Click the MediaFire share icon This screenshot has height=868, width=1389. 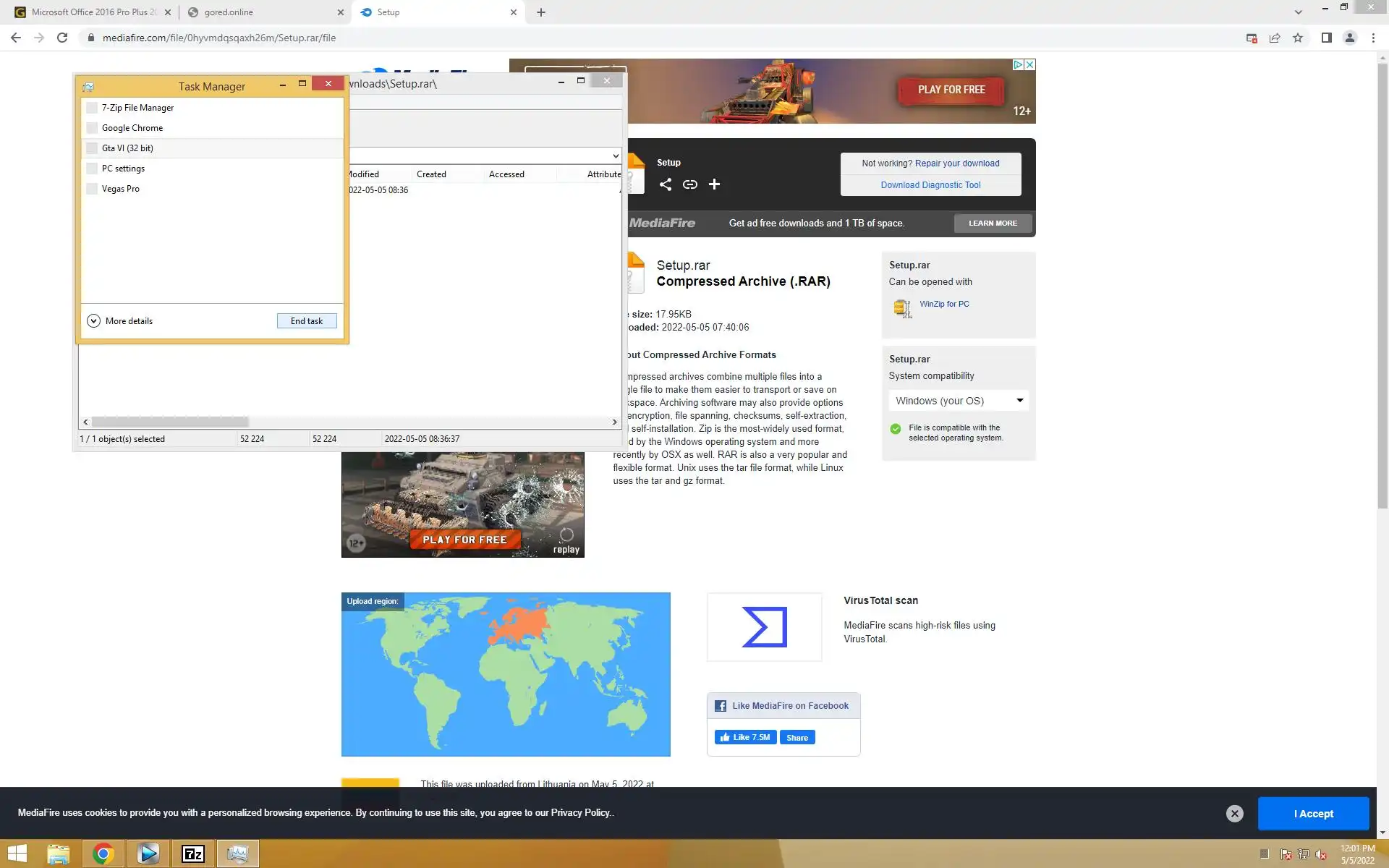click(666, 184)
